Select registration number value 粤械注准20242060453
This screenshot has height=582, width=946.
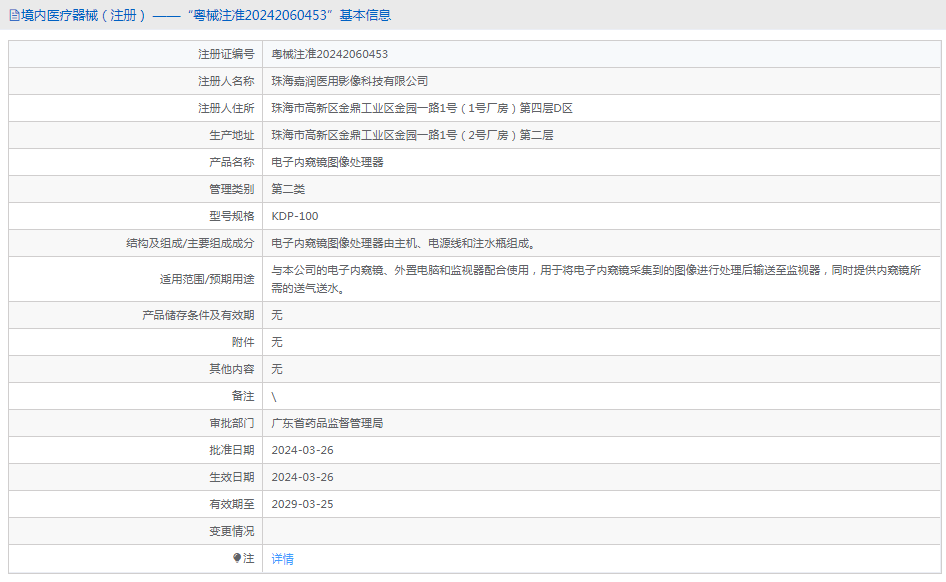329,54
